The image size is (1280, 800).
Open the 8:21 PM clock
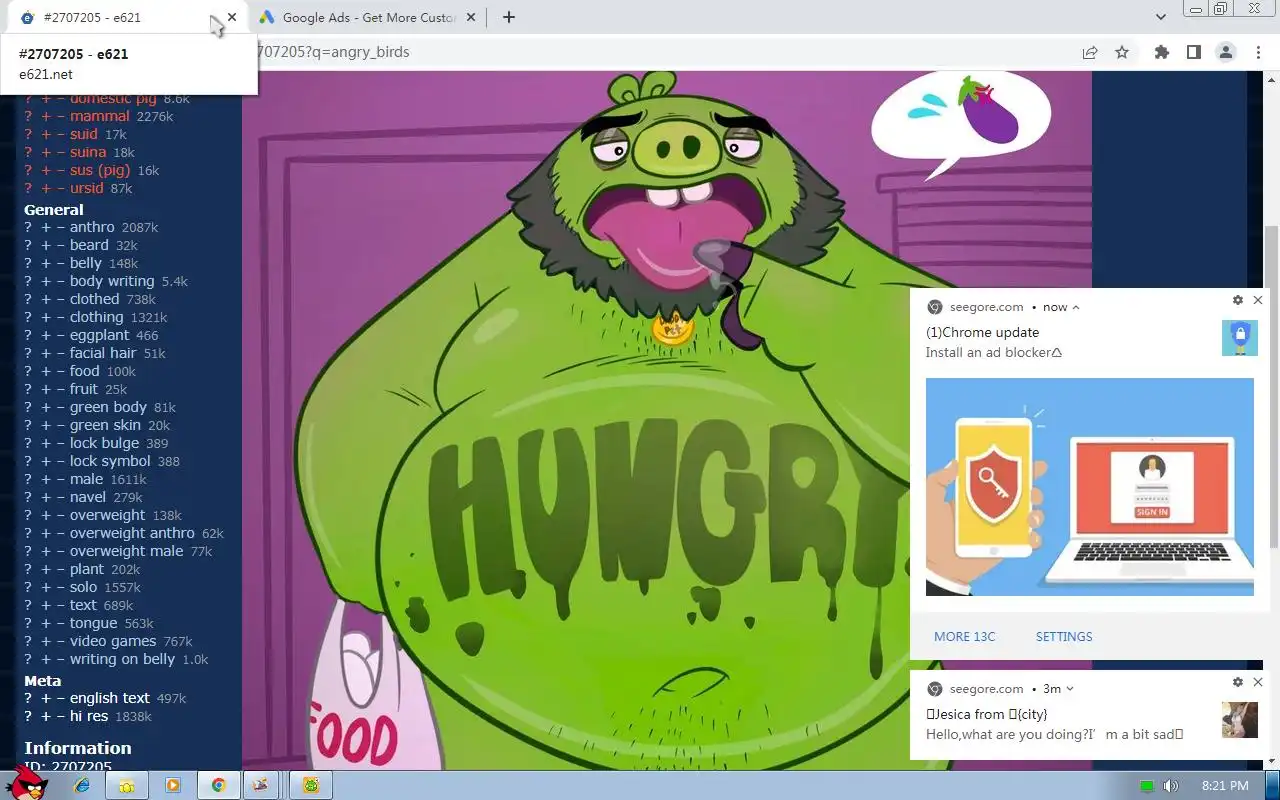click(x=1225, y=786)
